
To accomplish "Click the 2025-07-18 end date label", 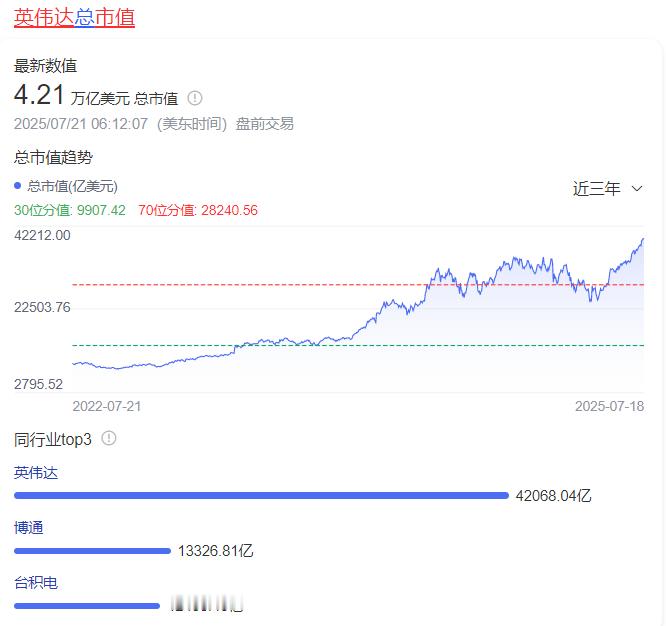I will 610,406.
